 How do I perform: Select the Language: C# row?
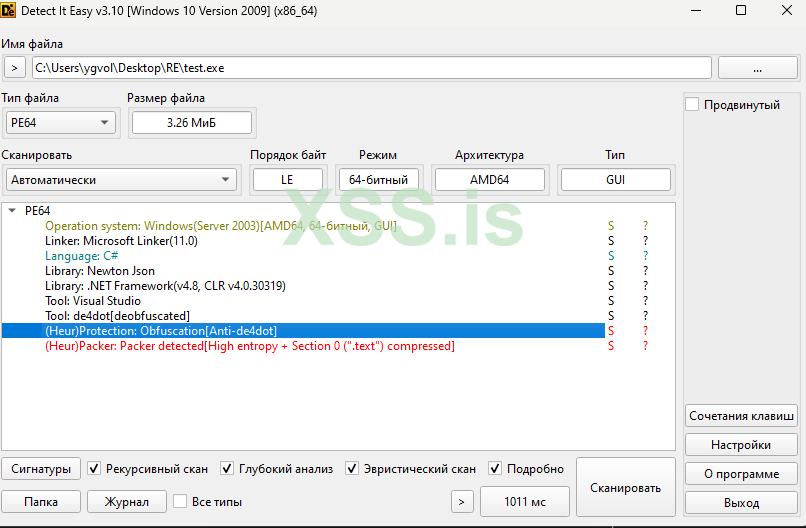click(303, 256)
